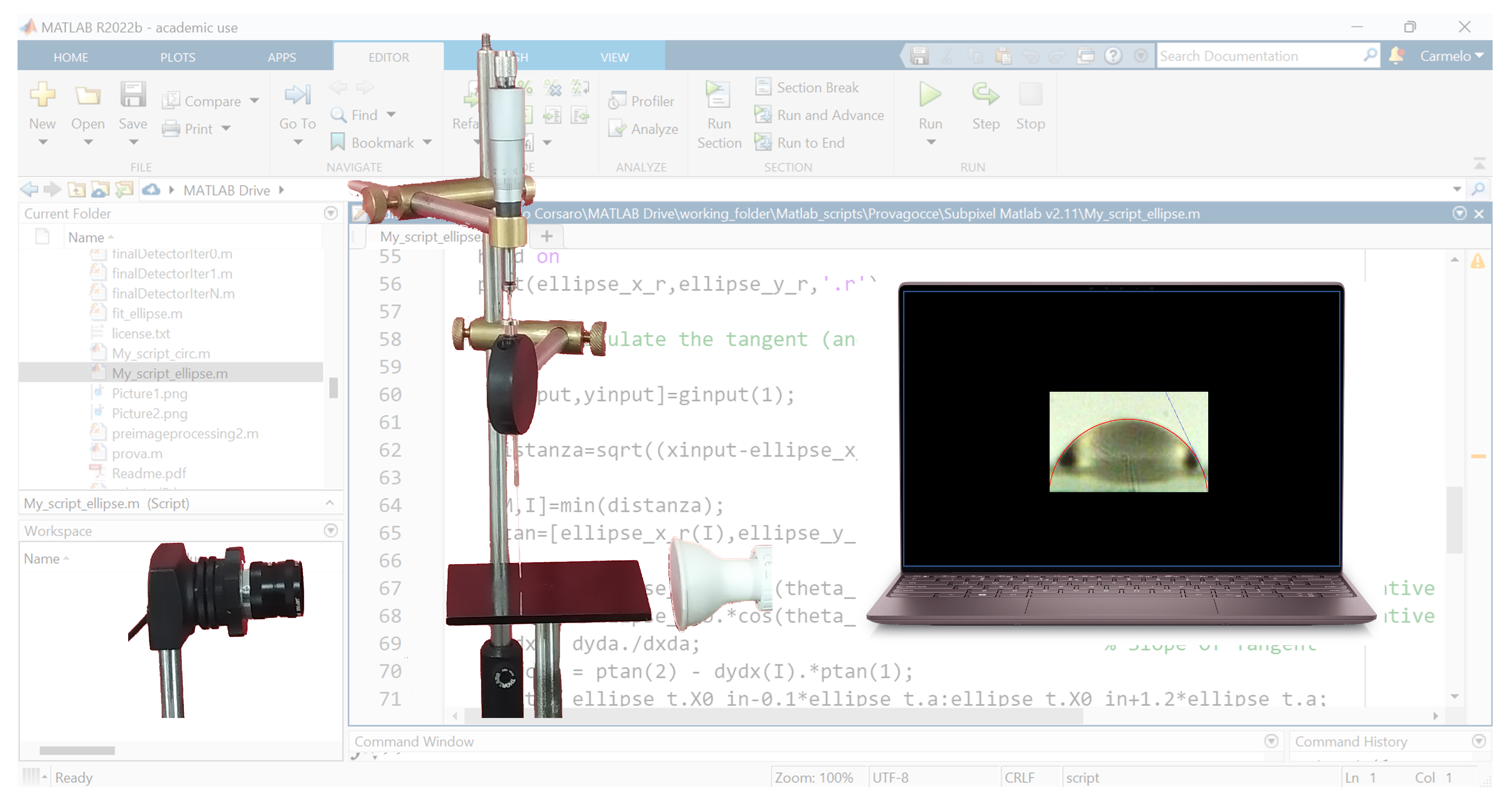Expand the Find dropdown arrow
The image size is (1512, 806).
(391, 115)
